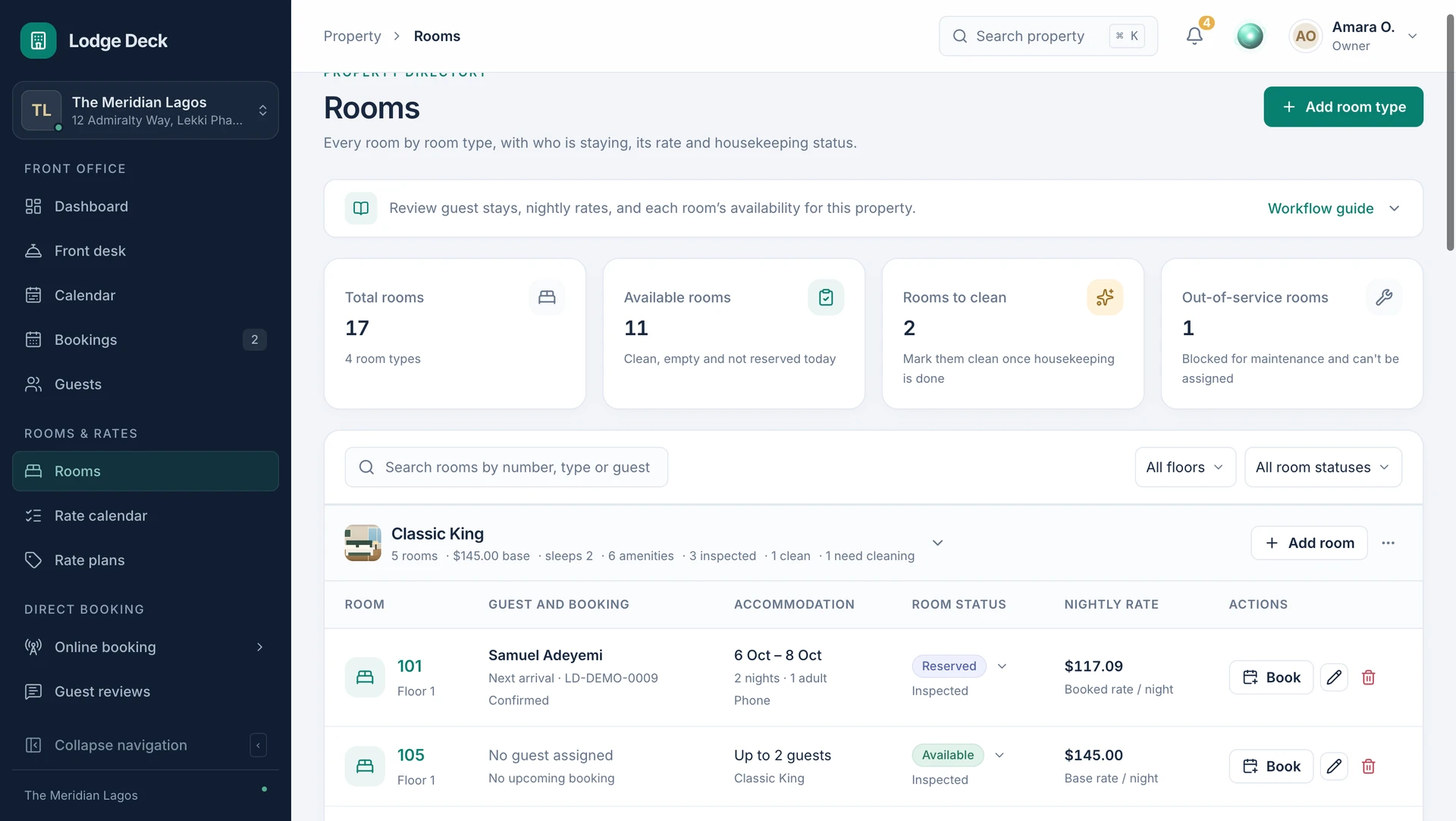The width and height of the screenshot is (1456, 821).
Task: Expand the Workflow guide
Action: [1334, 208]
